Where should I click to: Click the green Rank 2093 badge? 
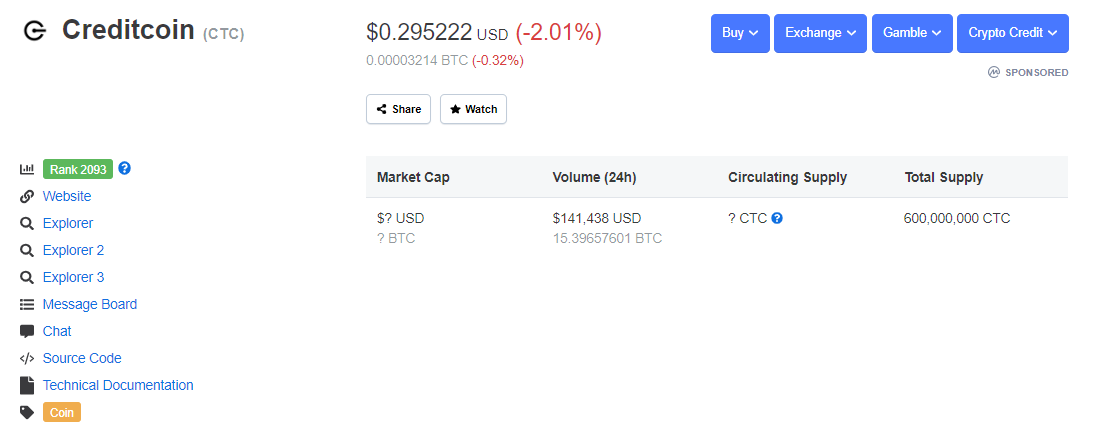tap(78, 169)
